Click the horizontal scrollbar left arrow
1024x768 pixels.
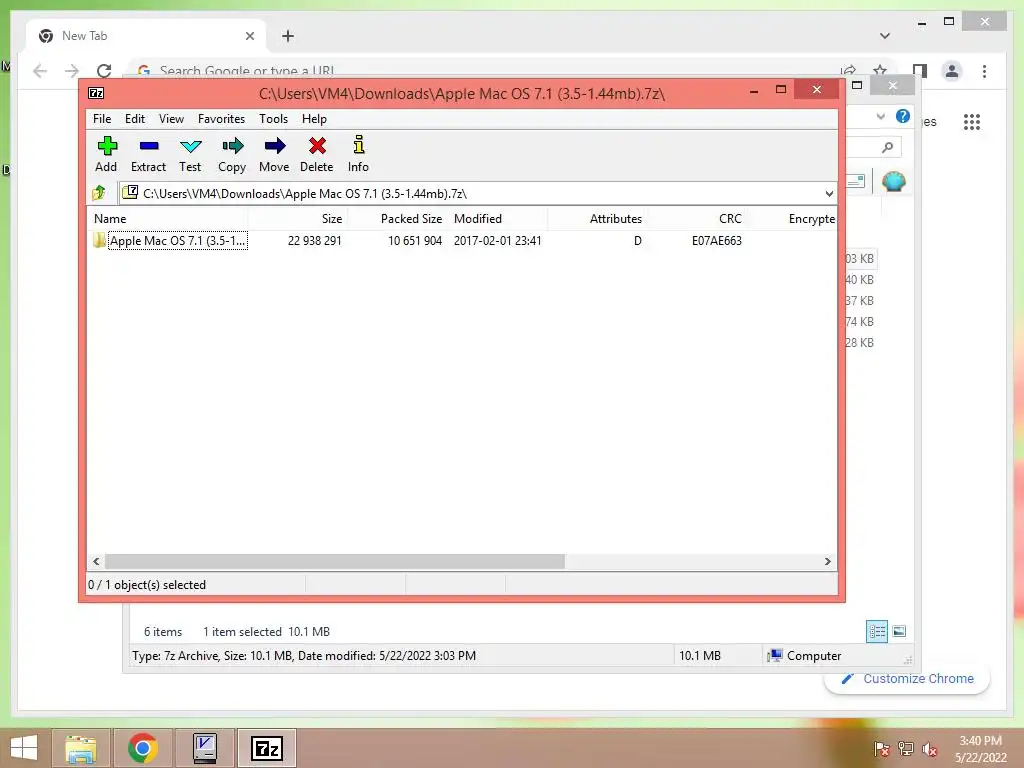pos(96,562)
